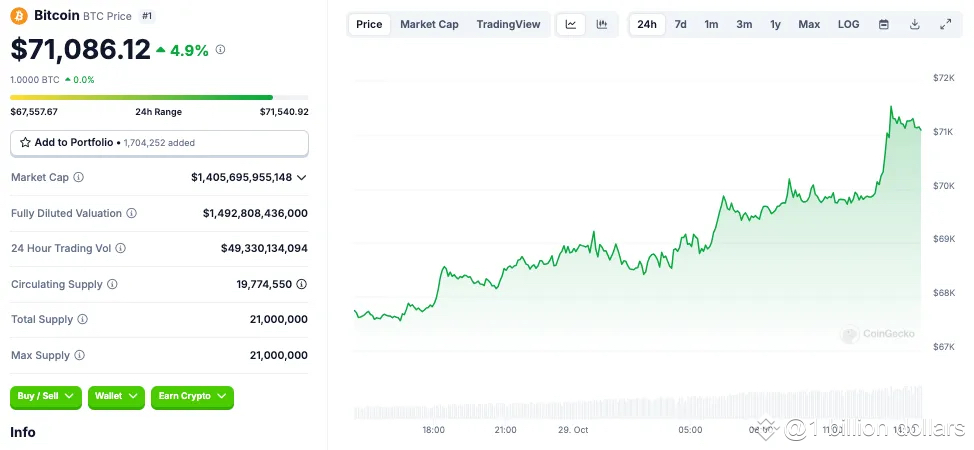
Task: Select the 7d time range
Action: (680, 24)
